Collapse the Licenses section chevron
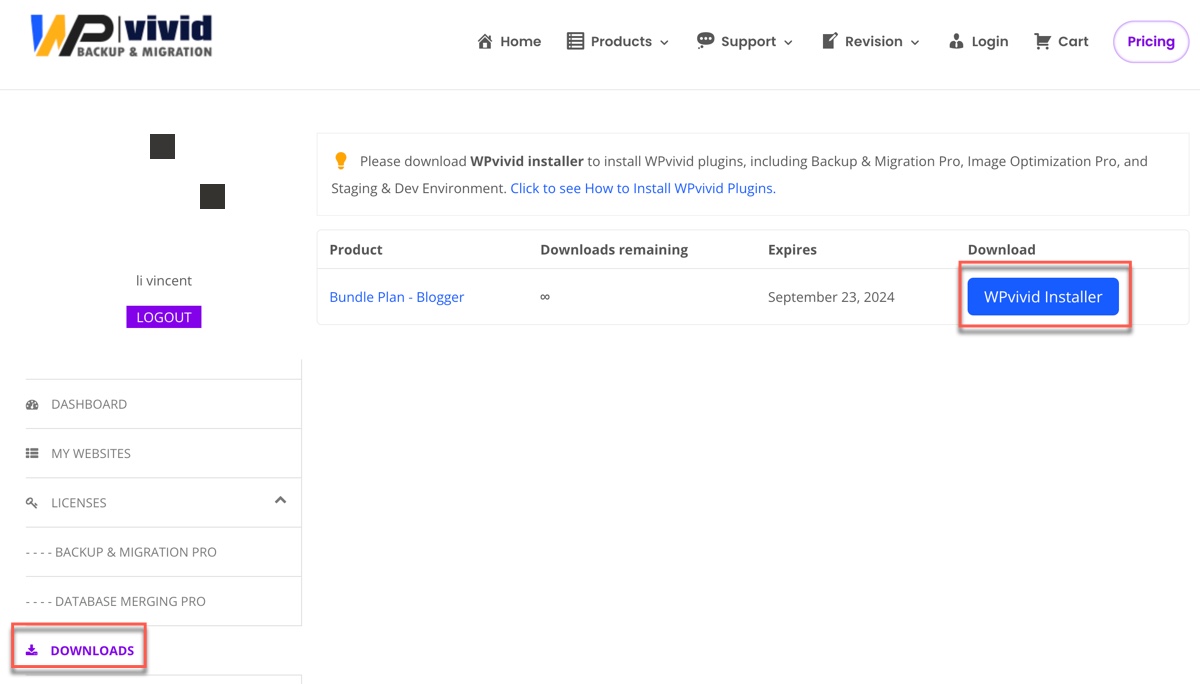Viewport: 1200px width, 684px height. click(x=281, y=500)
